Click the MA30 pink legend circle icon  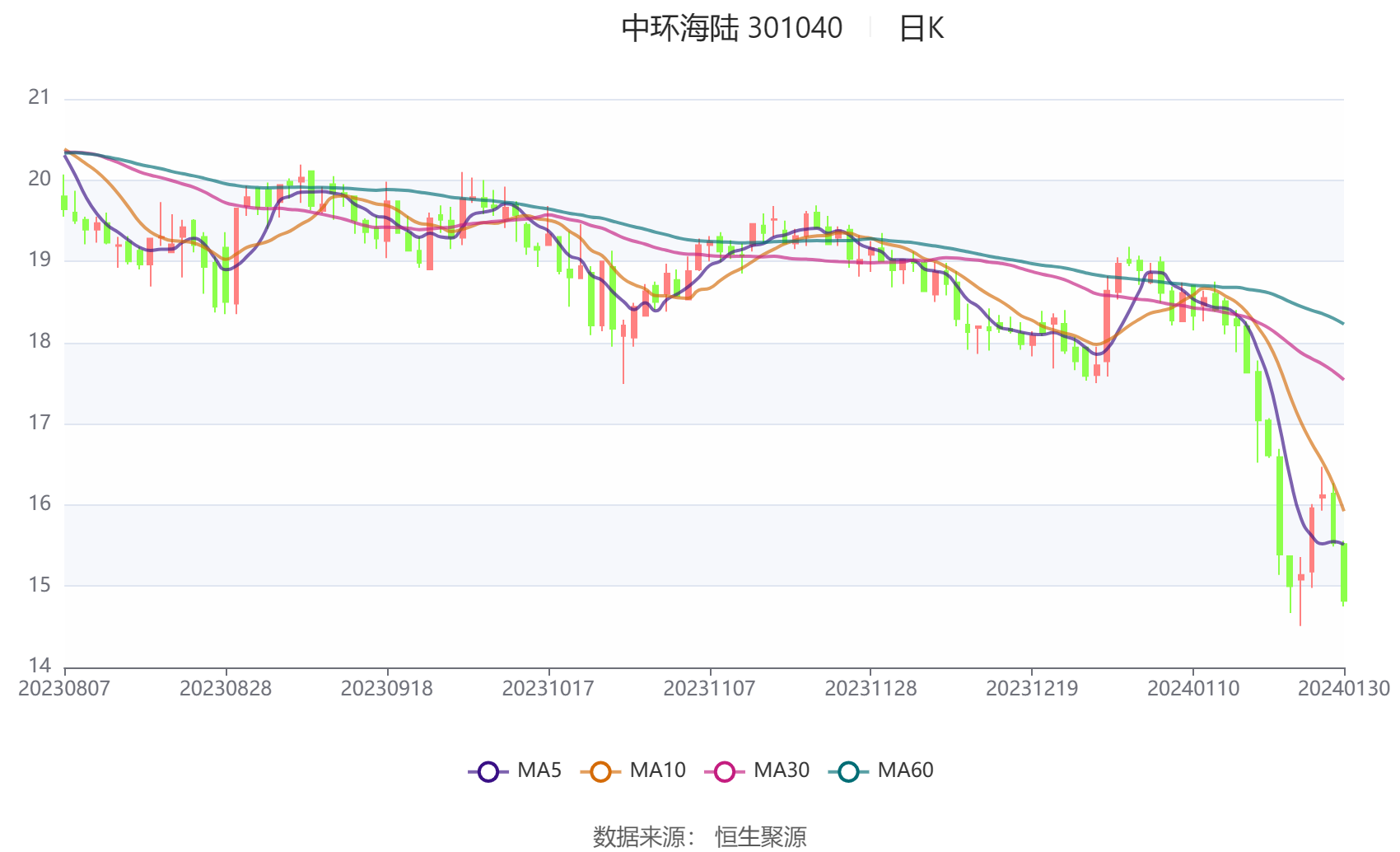coord(725,772)
